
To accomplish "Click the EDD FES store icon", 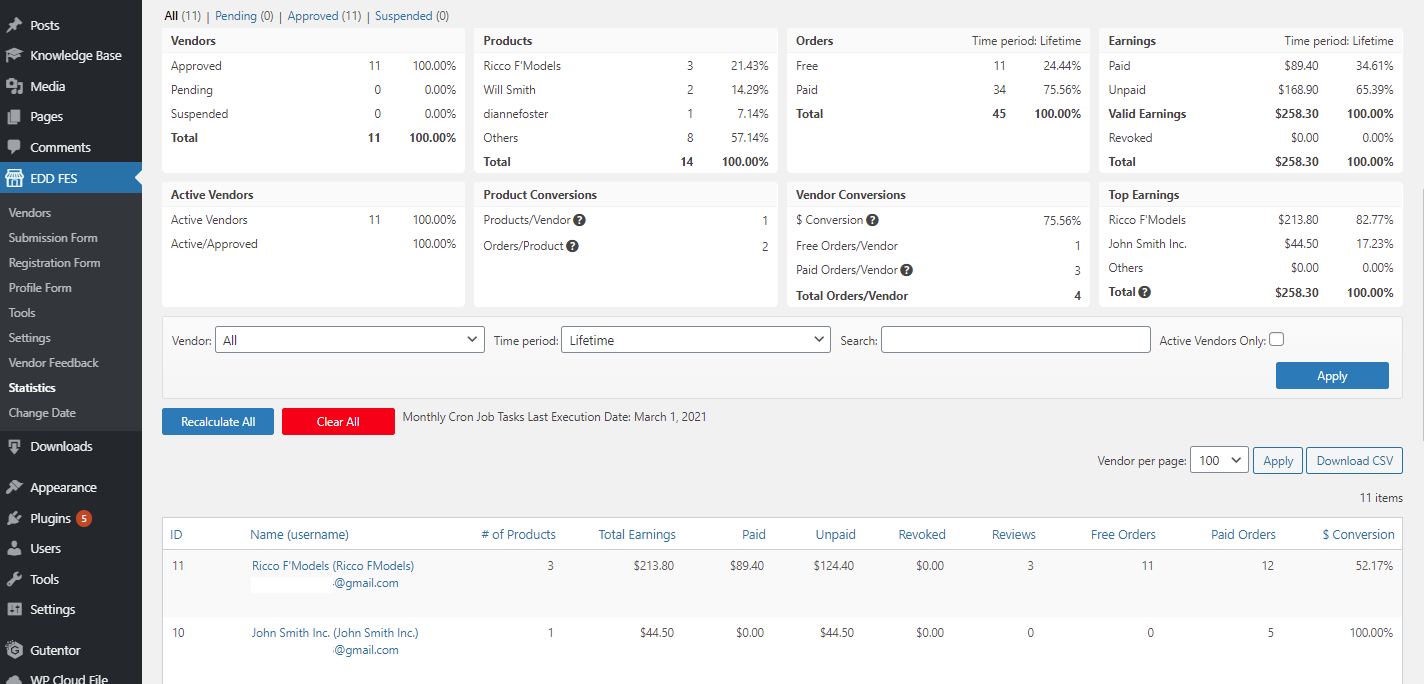I will coord(14,178).
